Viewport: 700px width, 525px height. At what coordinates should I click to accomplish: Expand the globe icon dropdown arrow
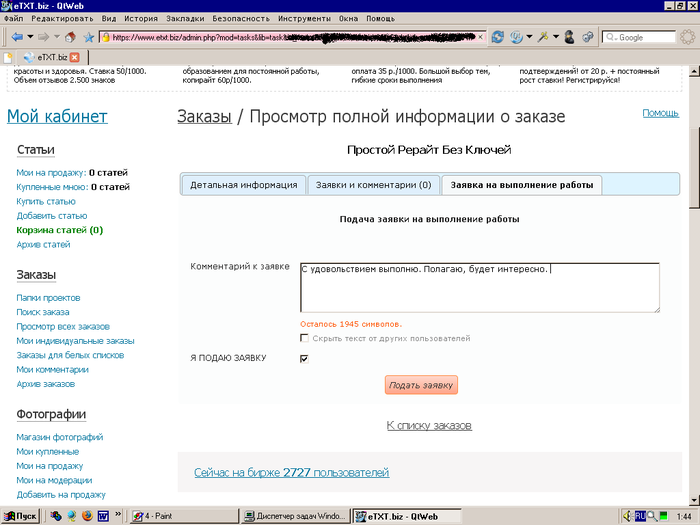pos(530,37)
